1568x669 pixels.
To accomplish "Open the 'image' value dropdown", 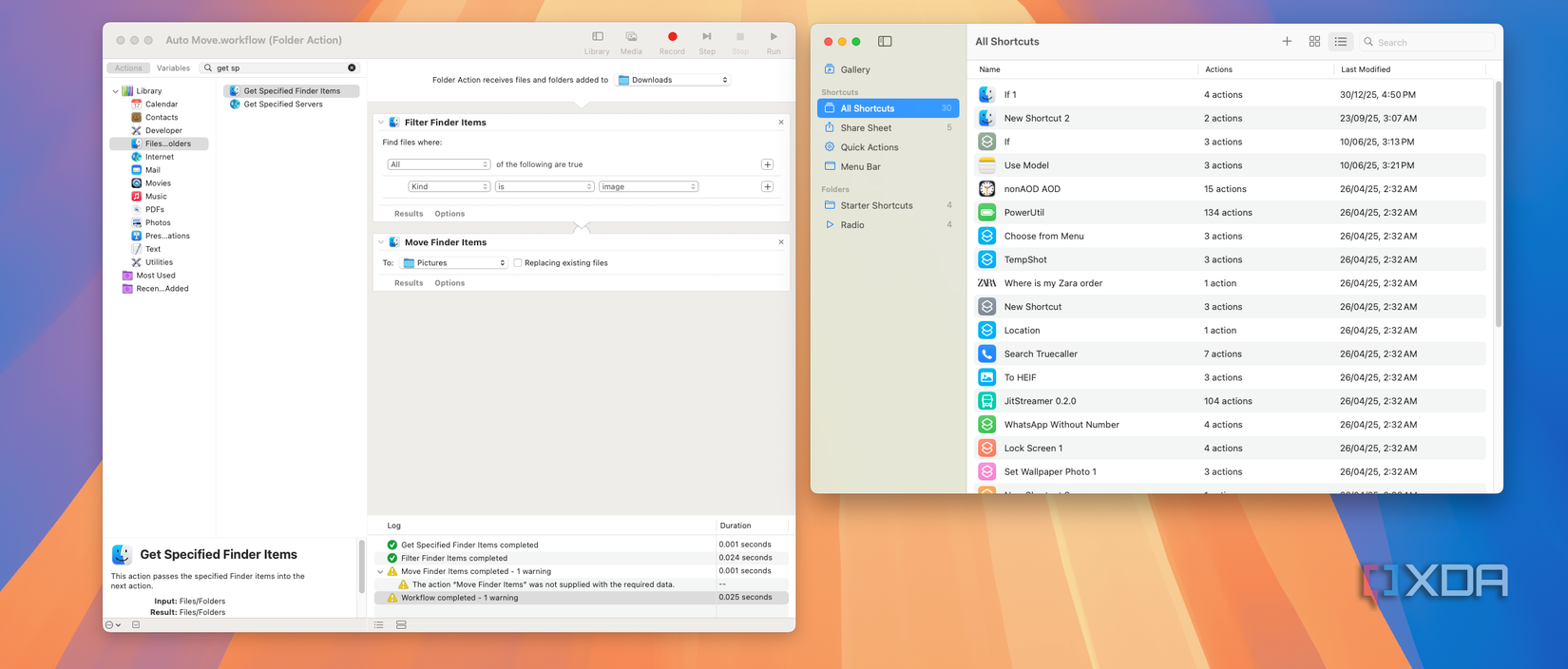I will 648,186.
